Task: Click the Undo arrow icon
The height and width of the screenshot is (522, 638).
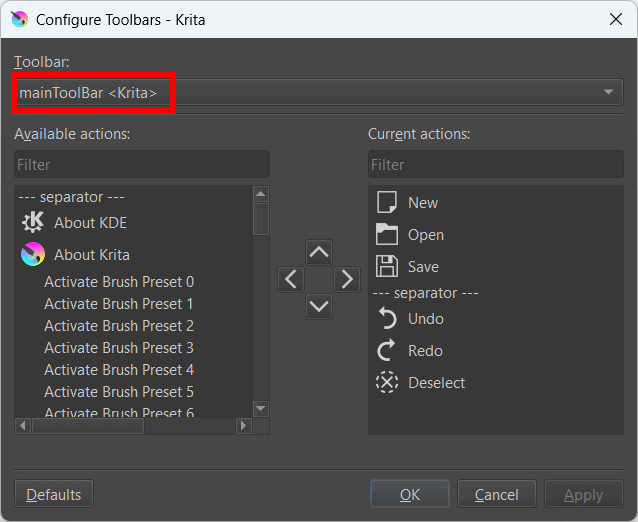Action: (x=387, y=319)
